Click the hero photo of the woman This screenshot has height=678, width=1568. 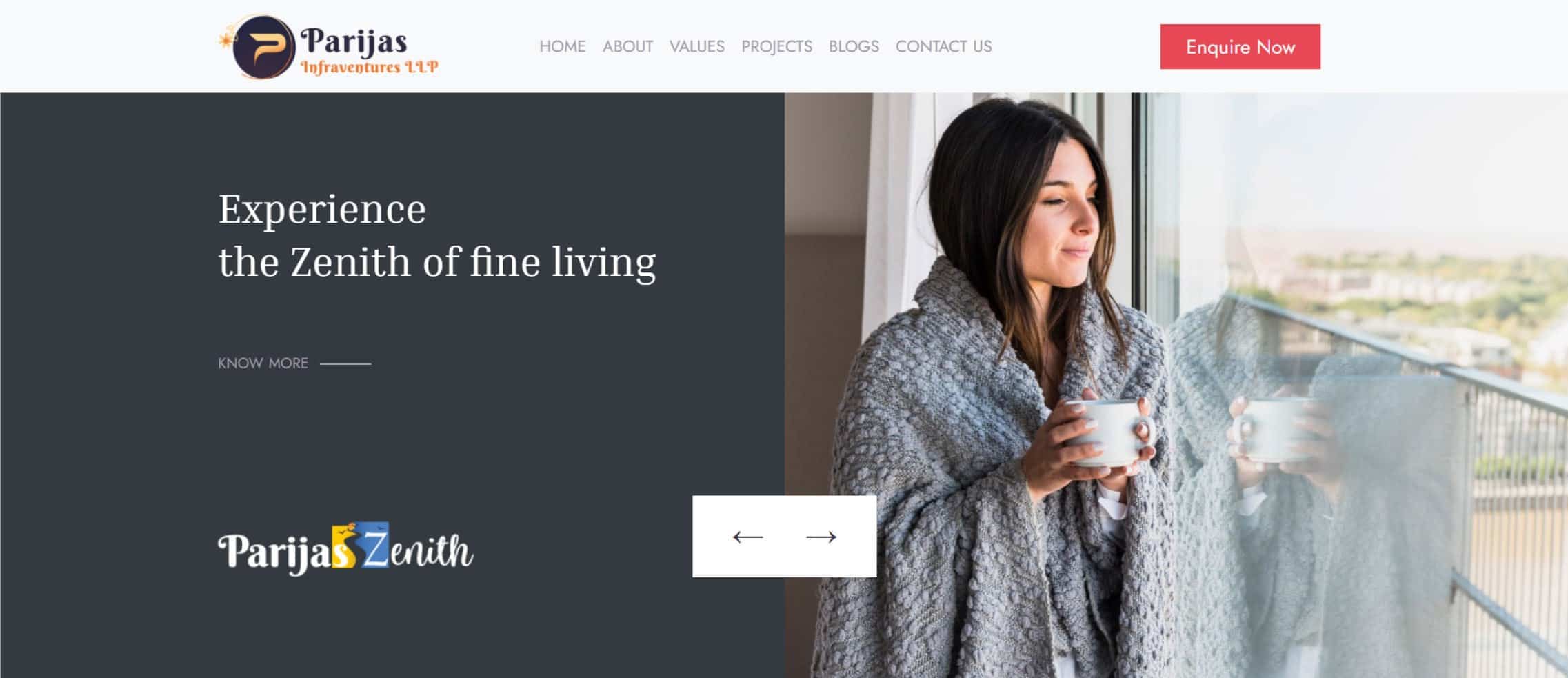1176,385
